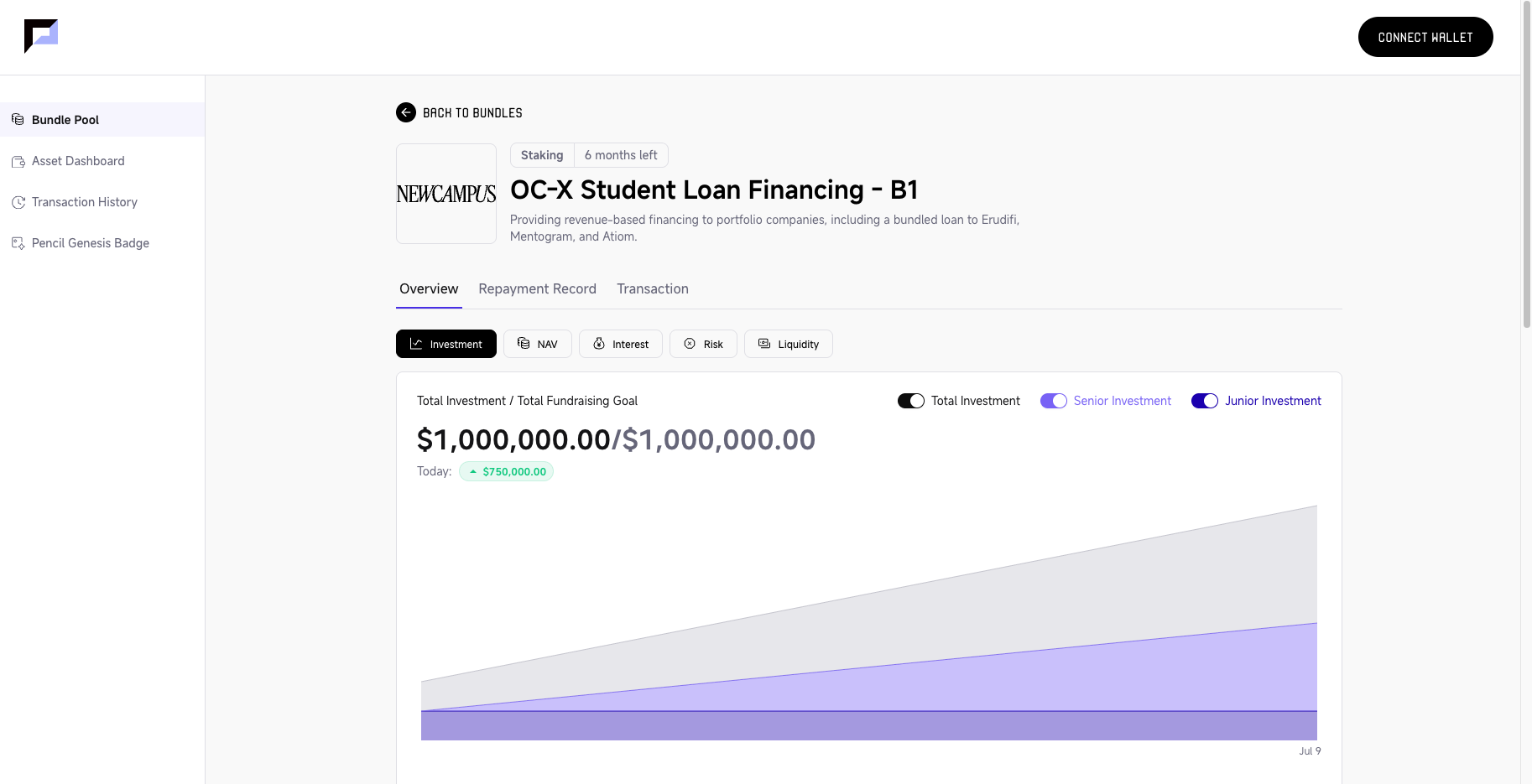
Task: Go to Back to Bundles link
Action: [472, 113]
